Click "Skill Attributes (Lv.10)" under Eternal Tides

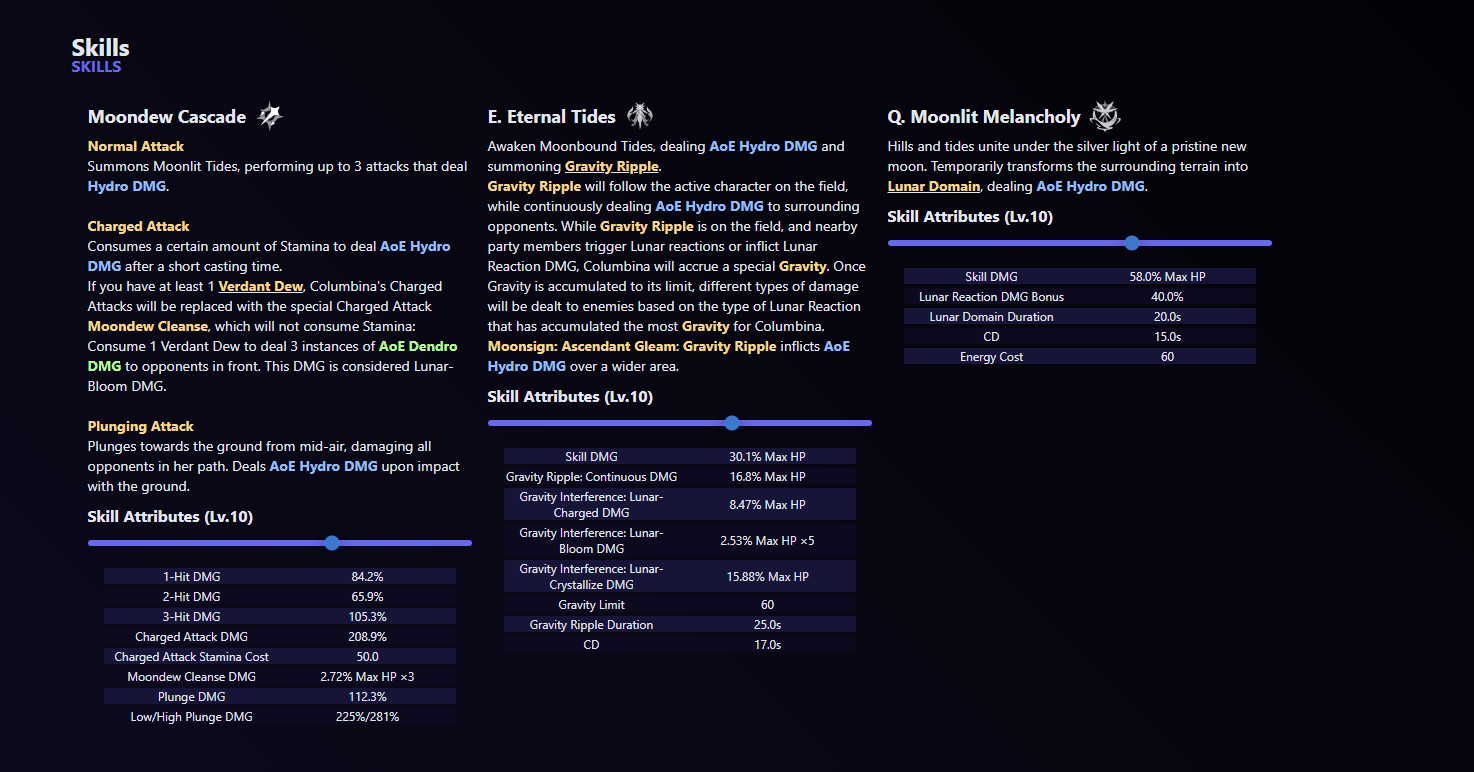570,397
